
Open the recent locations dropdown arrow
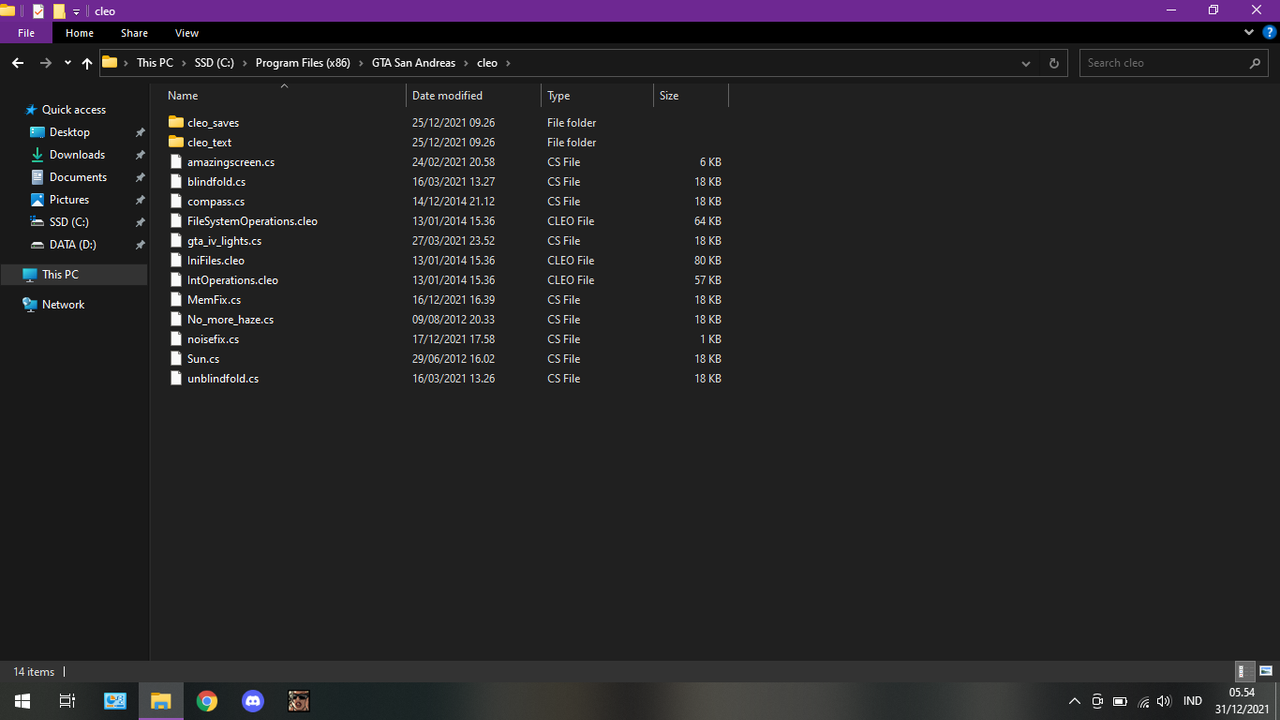[x=67, y=63]
